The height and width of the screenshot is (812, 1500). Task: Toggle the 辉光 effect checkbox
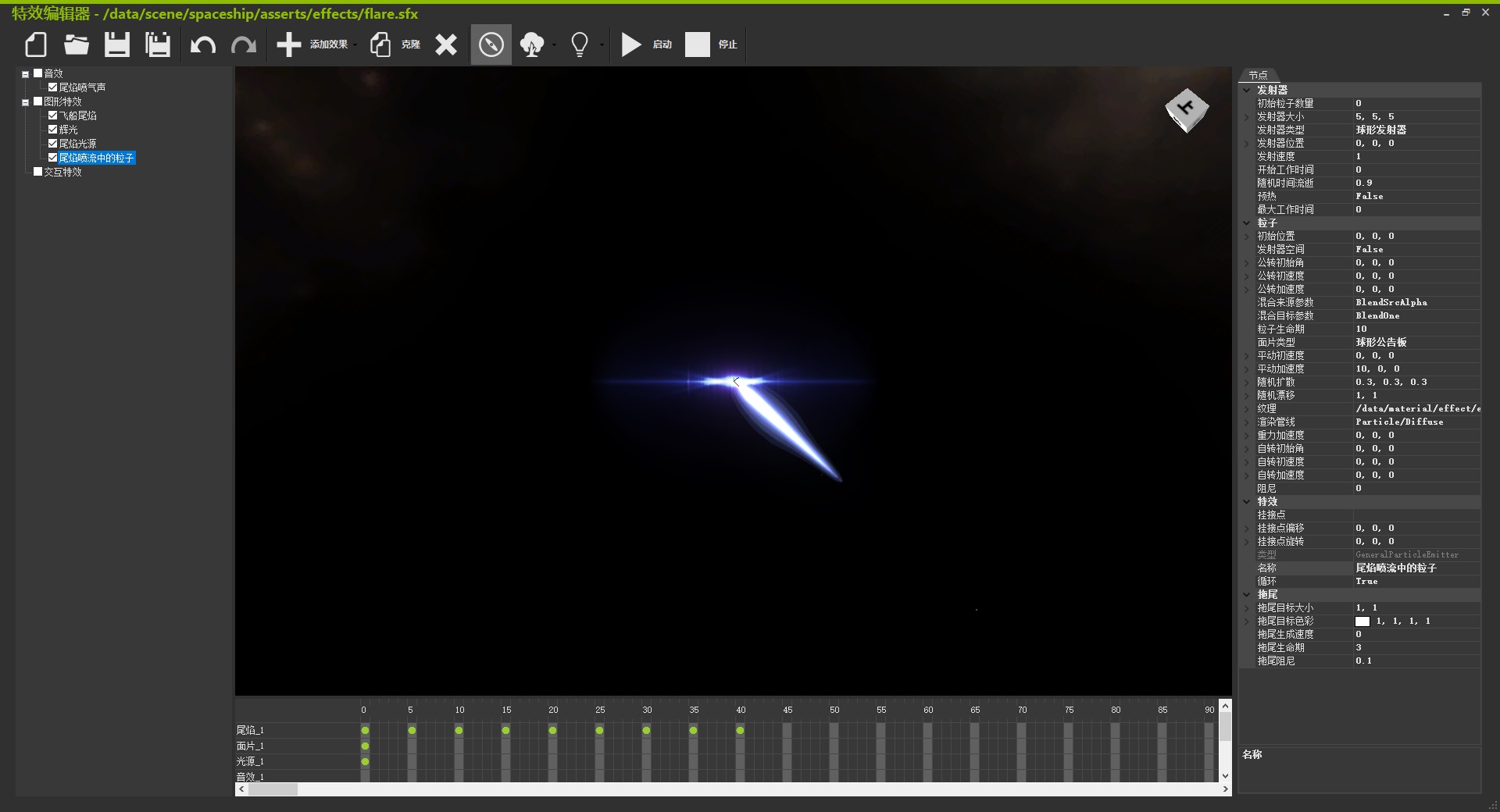[53, 130]
